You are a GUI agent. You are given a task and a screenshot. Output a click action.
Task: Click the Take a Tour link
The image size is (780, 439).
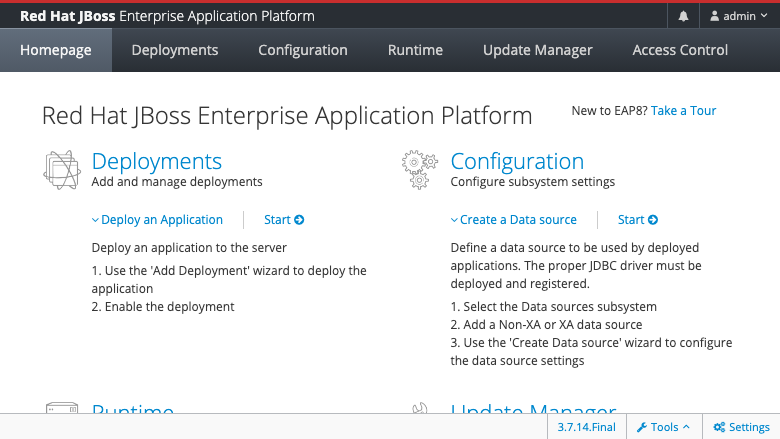683,110
